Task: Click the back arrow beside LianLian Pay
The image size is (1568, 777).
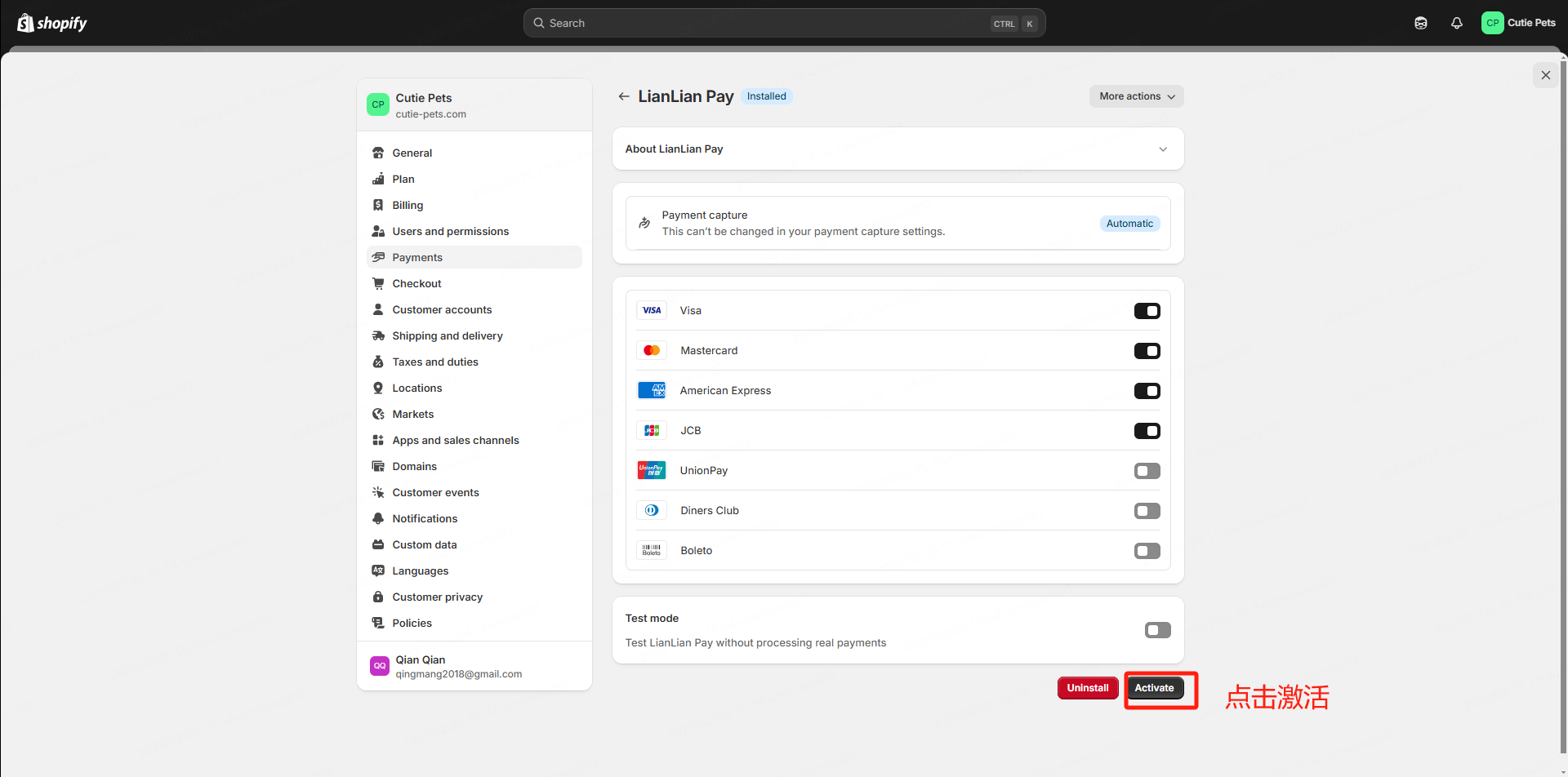Action: (624, 96)
